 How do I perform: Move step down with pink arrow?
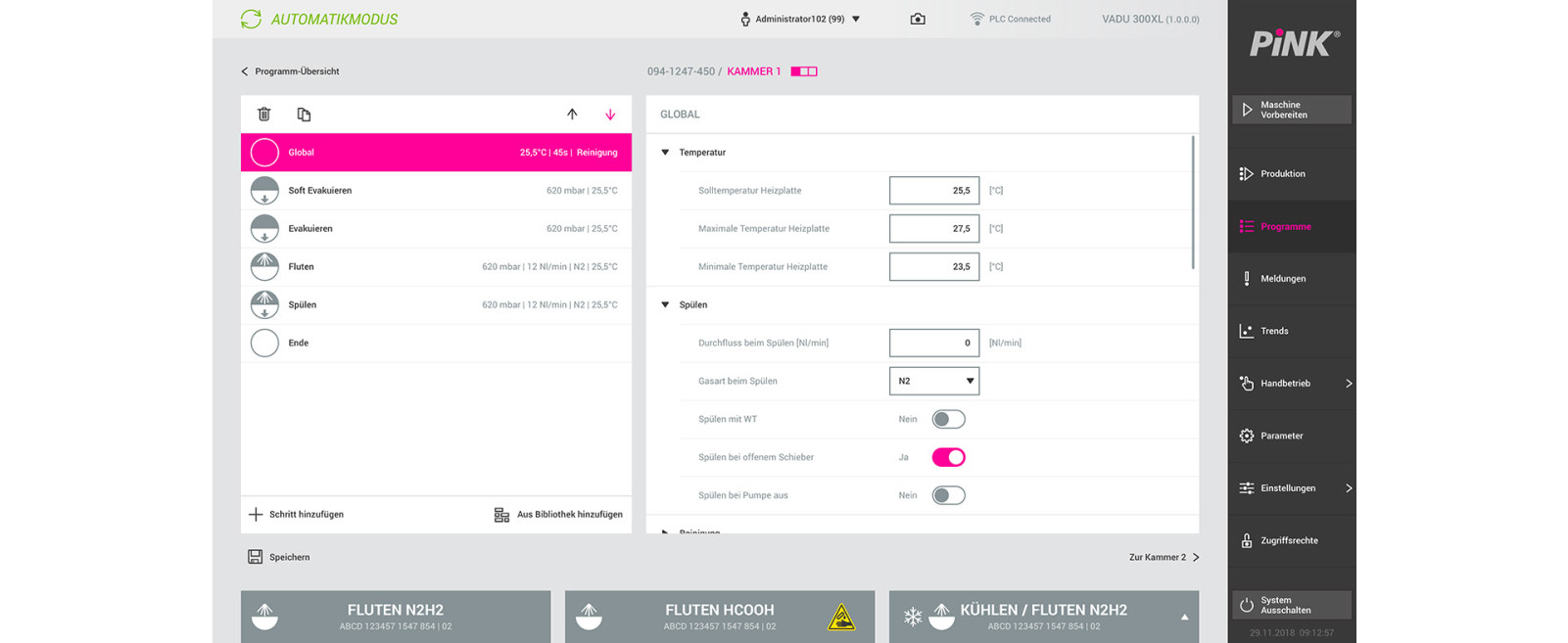click(610, 115)
